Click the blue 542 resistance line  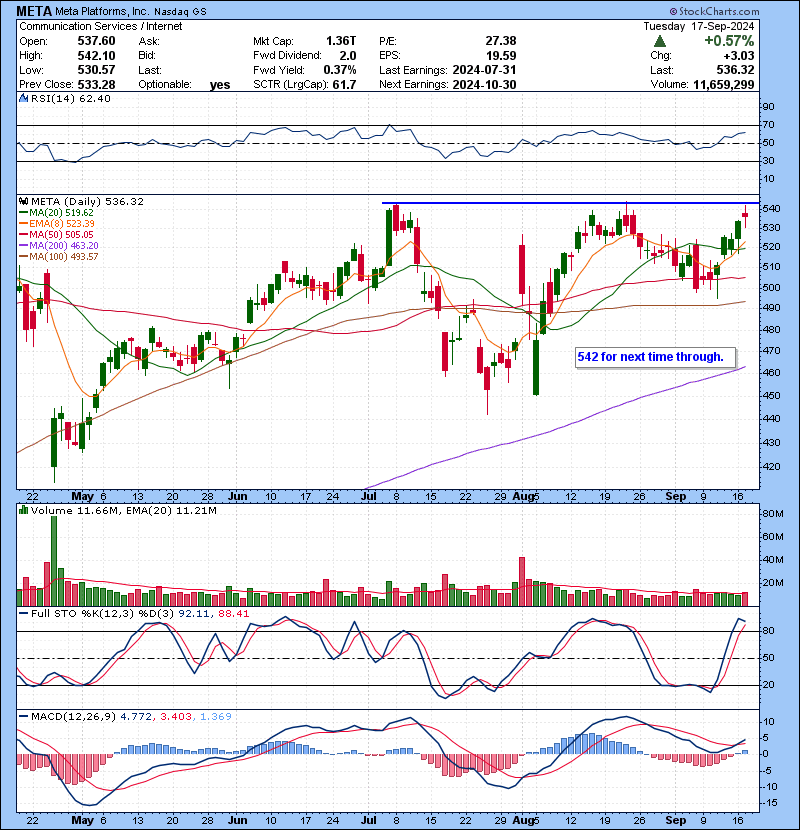pos(570,203)
